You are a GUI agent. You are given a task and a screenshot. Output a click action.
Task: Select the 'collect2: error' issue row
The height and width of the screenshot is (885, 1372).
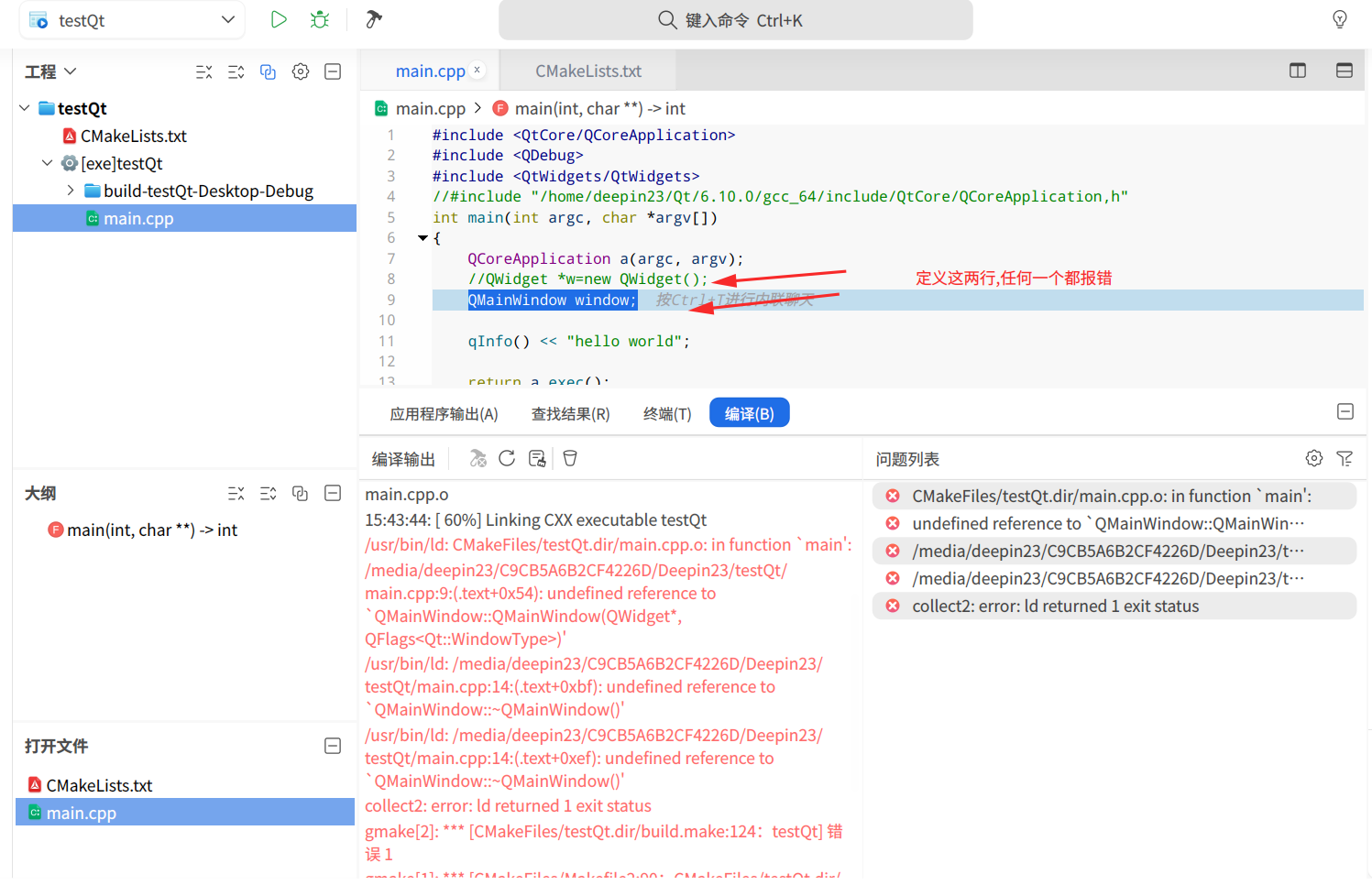(x=1114, y=606)
